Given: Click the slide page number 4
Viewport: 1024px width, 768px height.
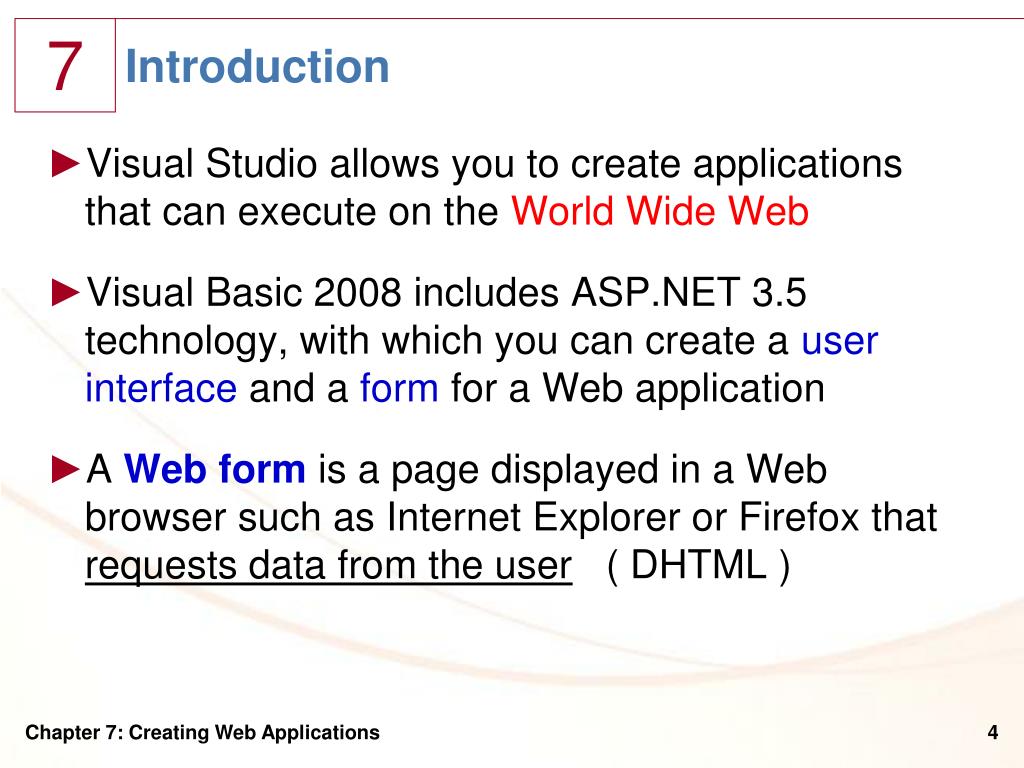Looking at the screenshot, I should (x=993, y=733).
